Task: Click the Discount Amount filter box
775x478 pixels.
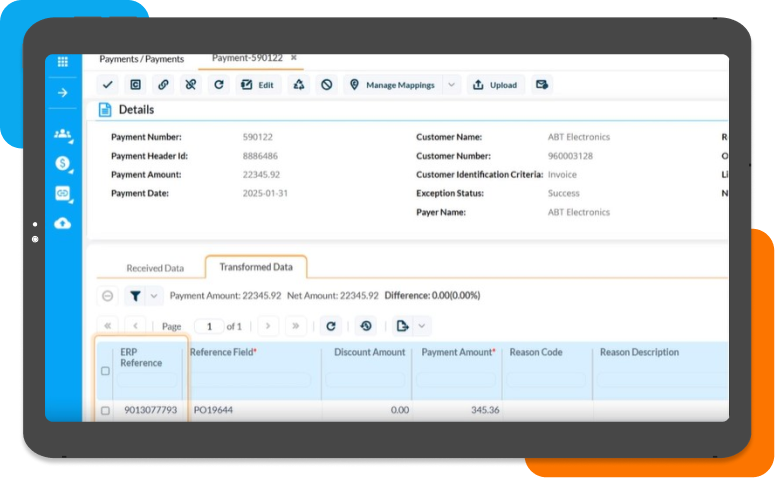Action: (x=365, y=380)
